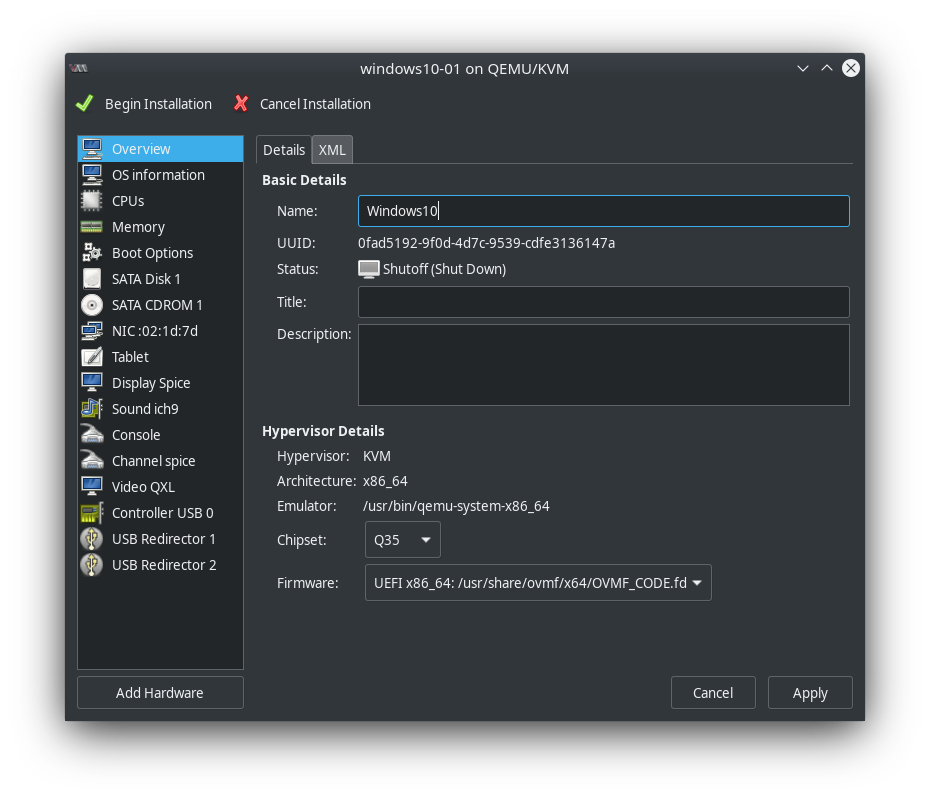This screenshot has height=798, width=930.
Task: Open the Chipset Q35 dropdown
Action: point(403,540)
